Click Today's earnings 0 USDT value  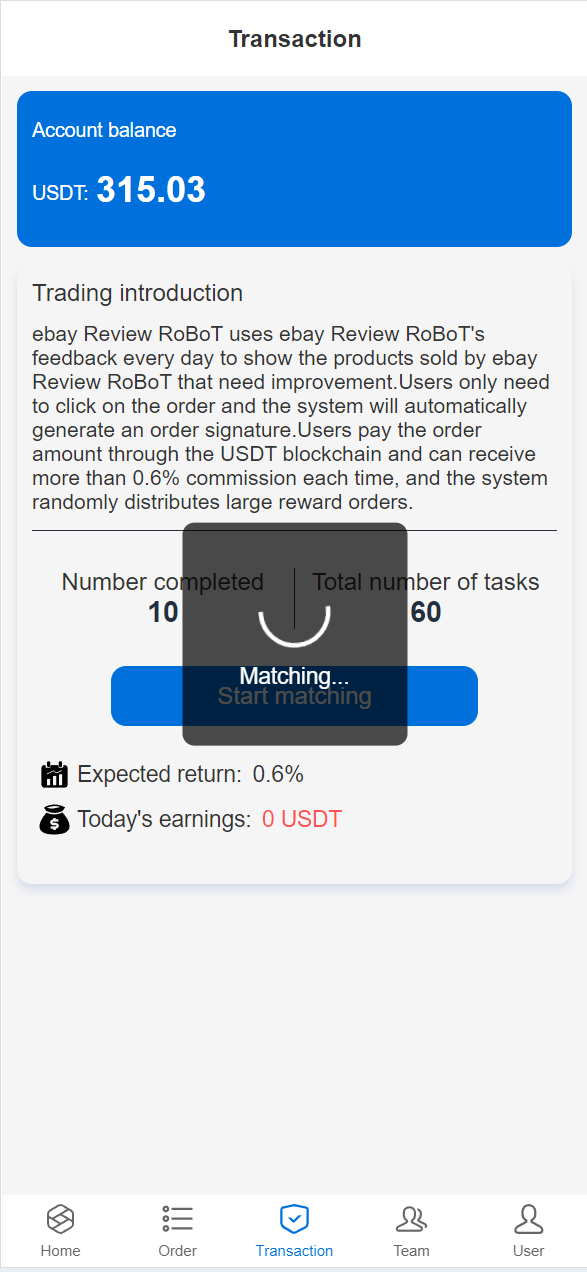302,820
